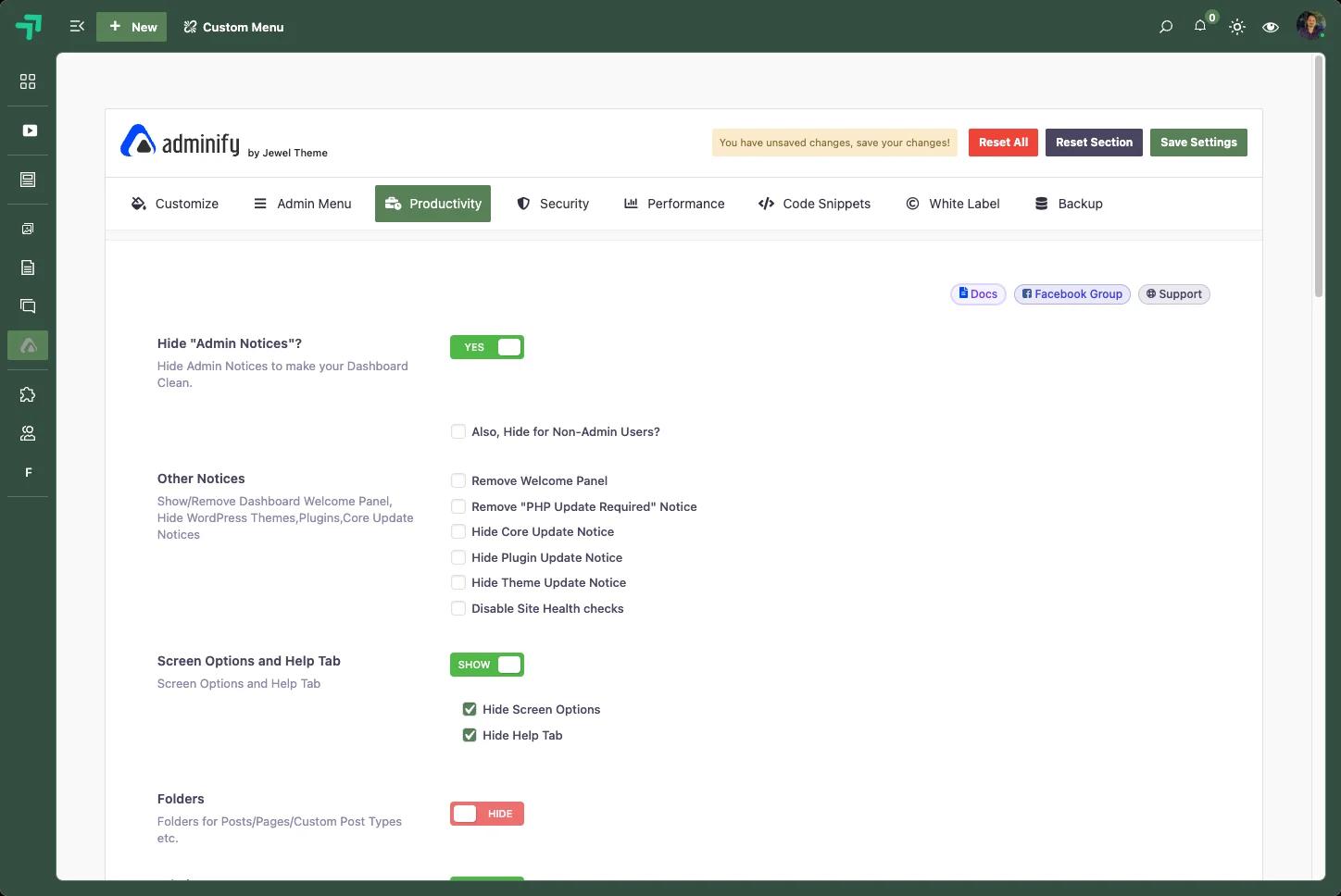Check Also, Hide for Non-Admin Users
Screen dimensions: 1341x896
458,431
